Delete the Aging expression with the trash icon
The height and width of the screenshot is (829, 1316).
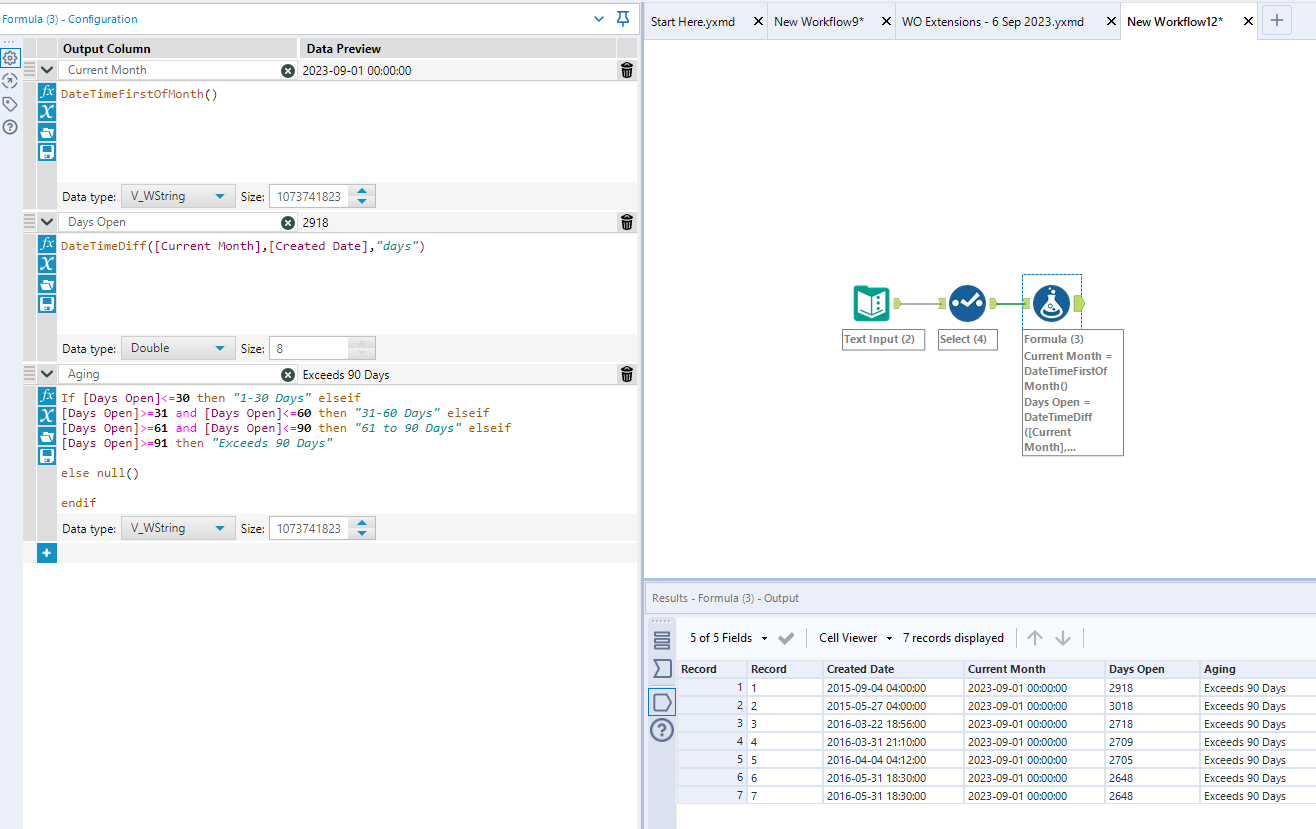click(626, 373)
